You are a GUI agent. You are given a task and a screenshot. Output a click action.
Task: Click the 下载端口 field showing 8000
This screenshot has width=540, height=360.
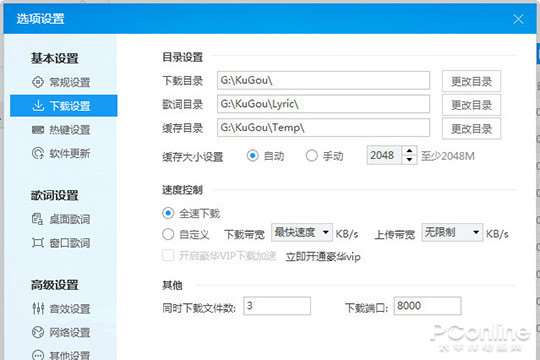[427, 306]
